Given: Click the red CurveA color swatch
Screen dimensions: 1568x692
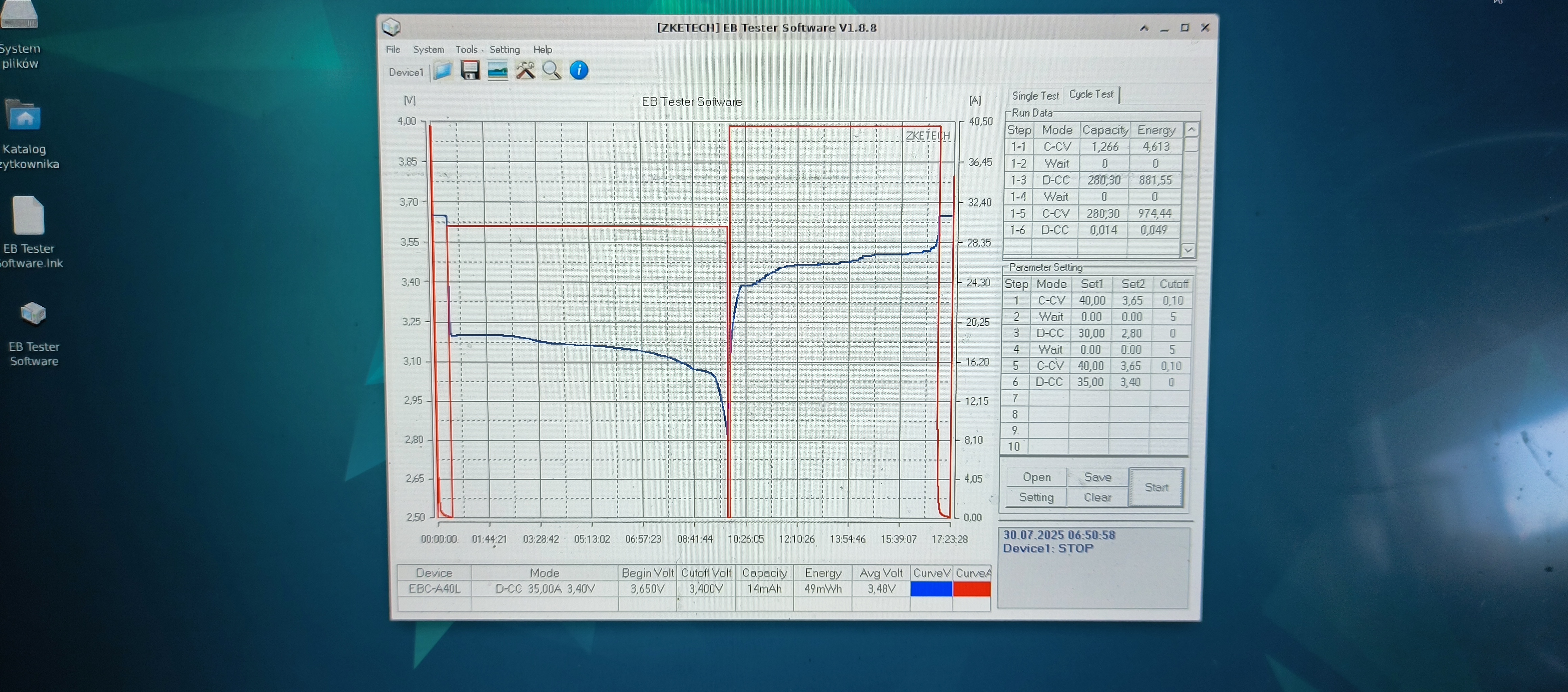Looking at the screenshot, I should click(x=972, y=589).
